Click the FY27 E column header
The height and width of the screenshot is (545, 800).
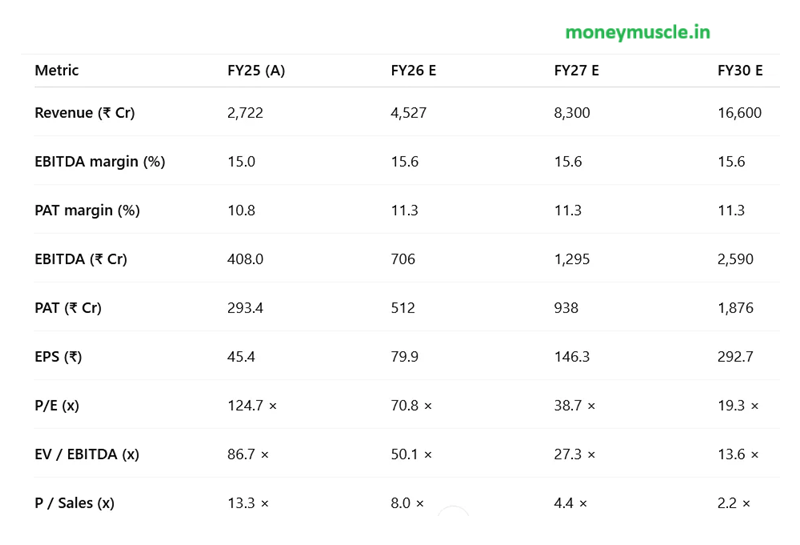(x=577, y=70)
